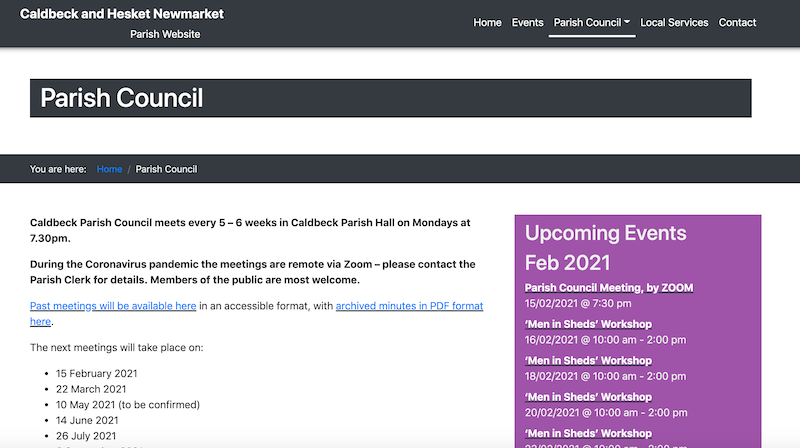Click the 15 February 2021 list item

point(96,373)
